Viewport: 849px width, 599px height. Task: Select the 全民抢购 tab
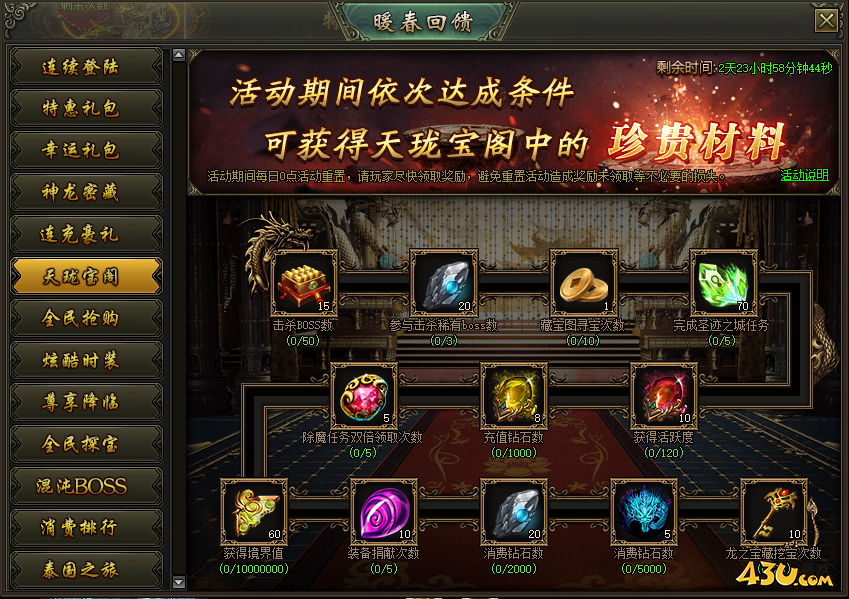tap(86, 318)
